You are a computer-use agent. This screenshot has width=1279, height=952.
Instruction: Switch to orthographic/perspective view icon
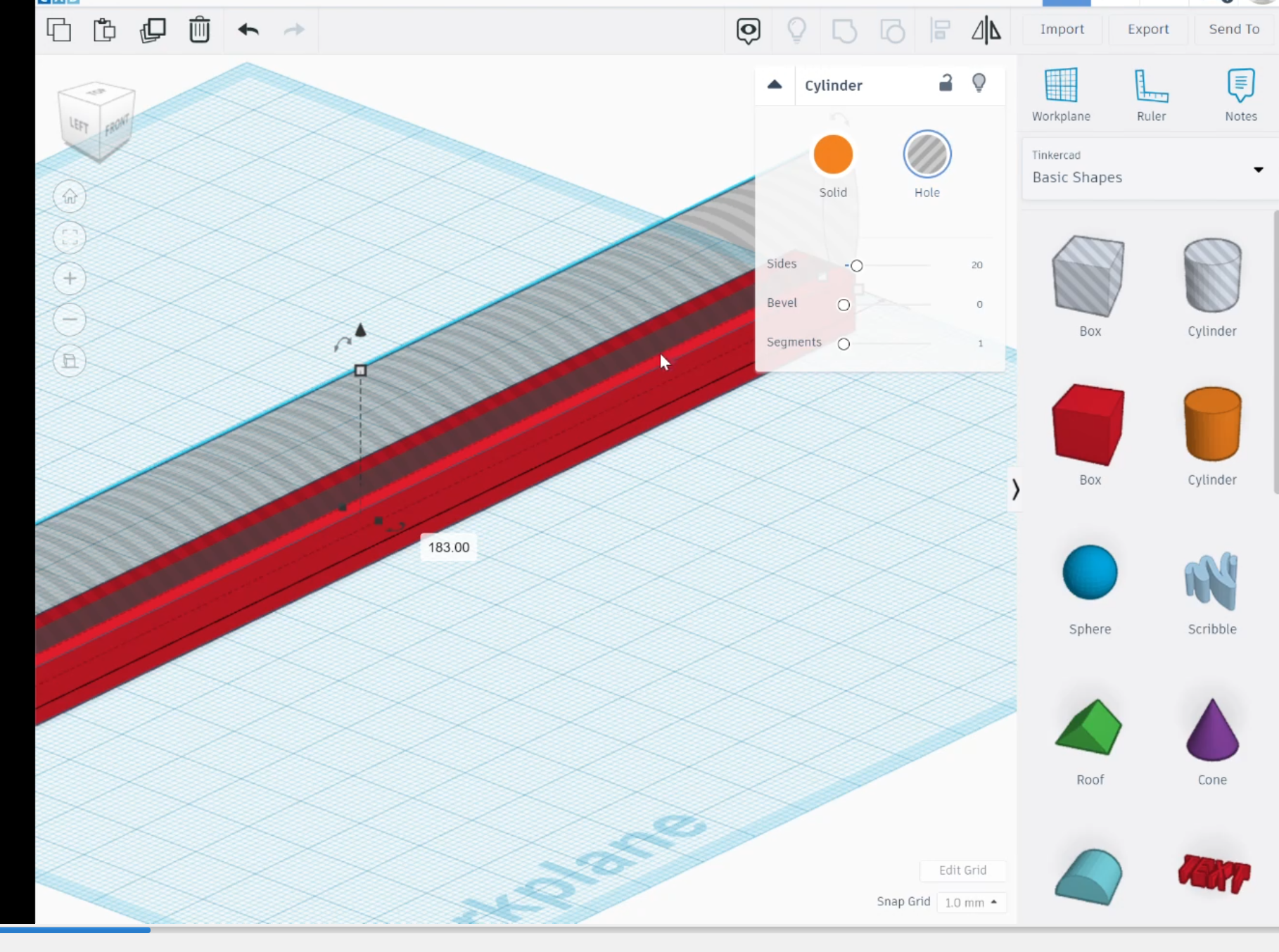tap(70, 361)
